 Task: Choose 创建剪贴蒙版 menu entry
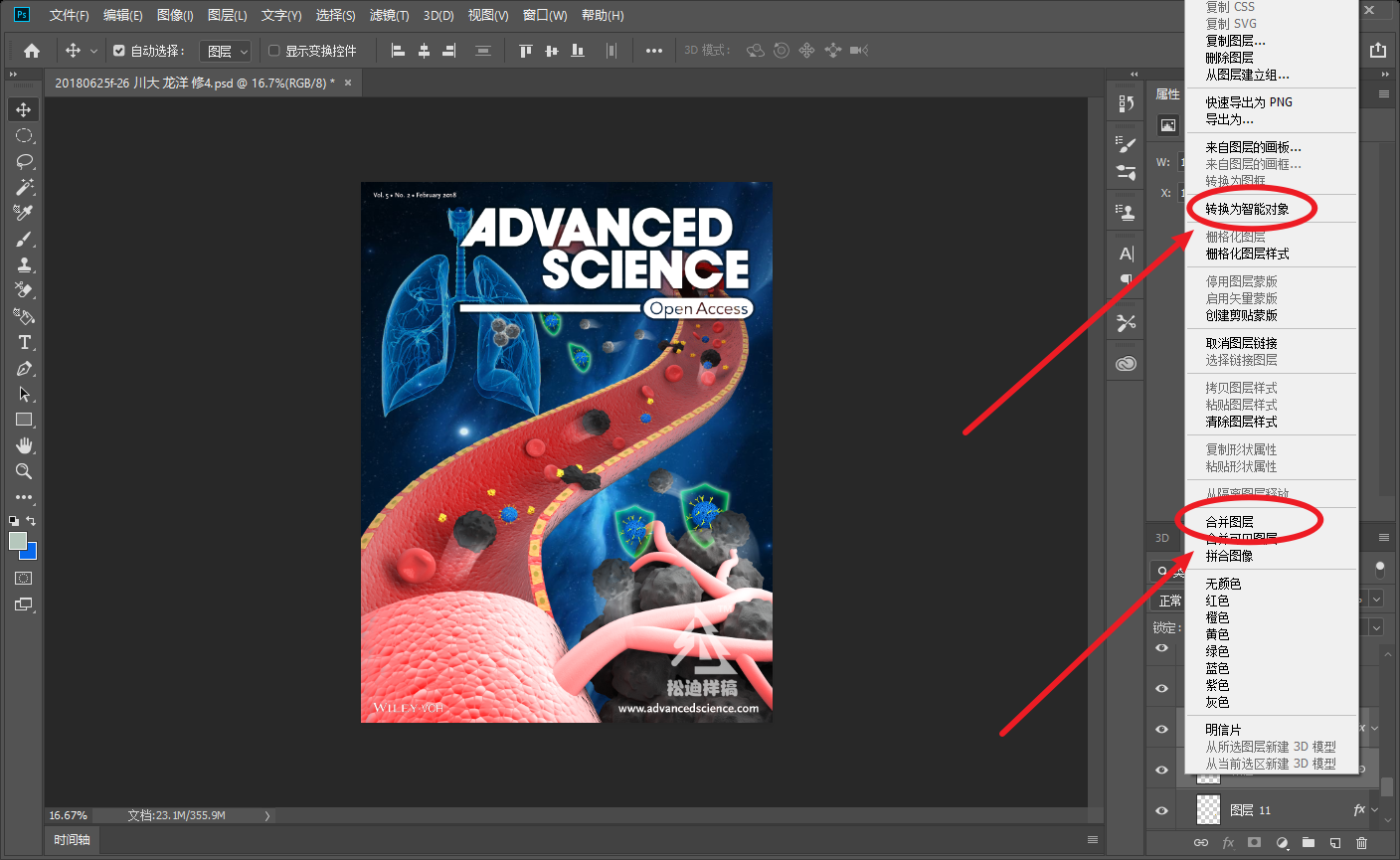[x=1271, y=315]
